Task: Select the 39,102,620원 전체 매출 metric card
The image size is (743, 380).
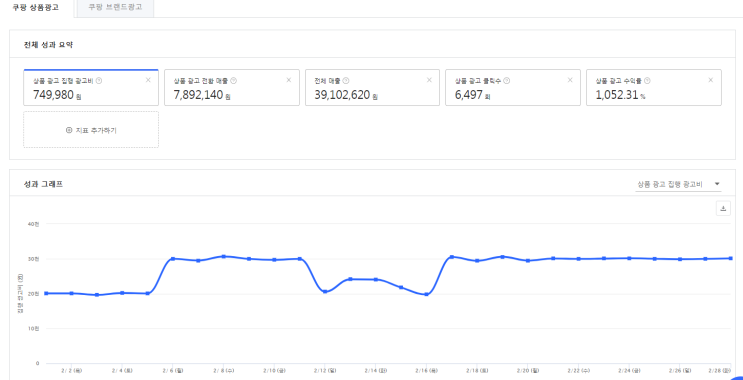Action: [372, 88]
